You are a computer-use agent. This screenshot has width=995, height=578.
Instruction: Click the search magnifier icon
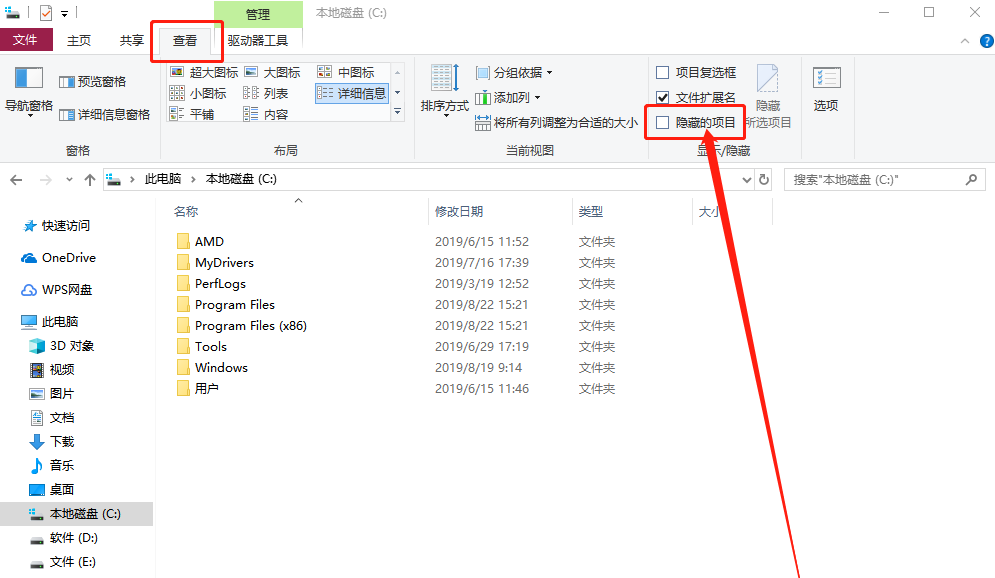click(x=971, y=180)
